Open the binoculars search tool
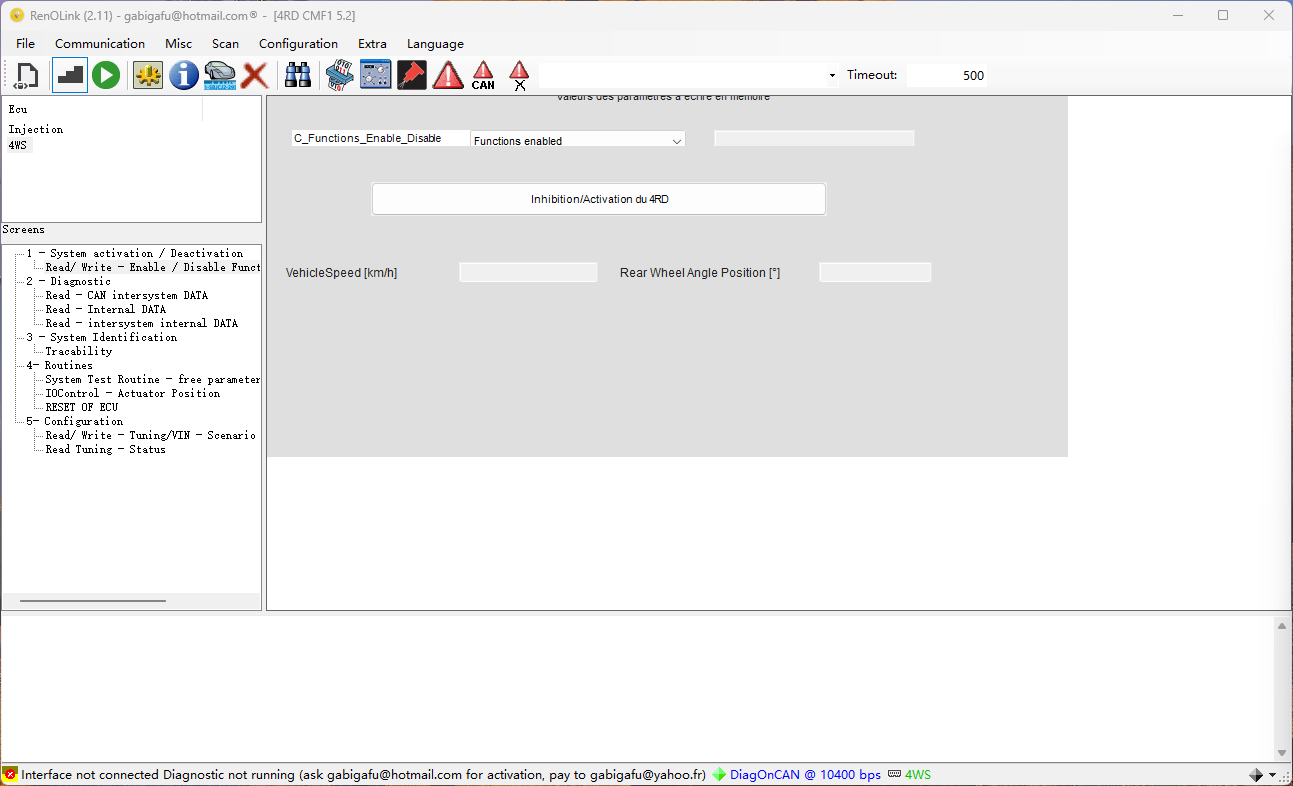 point(298,75)
